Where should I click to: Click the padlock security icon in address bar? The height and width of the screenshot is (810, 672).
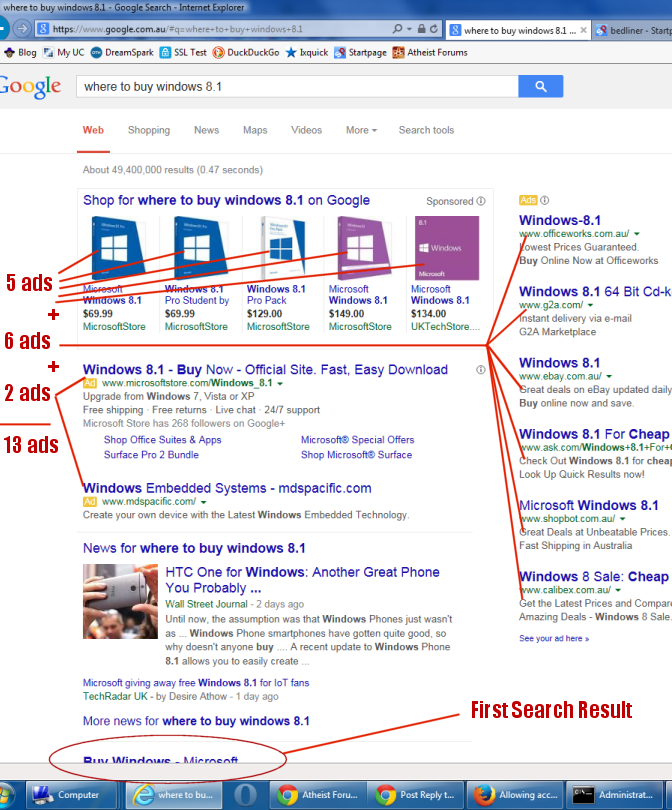pyautogui.click(x=421, y=29)
